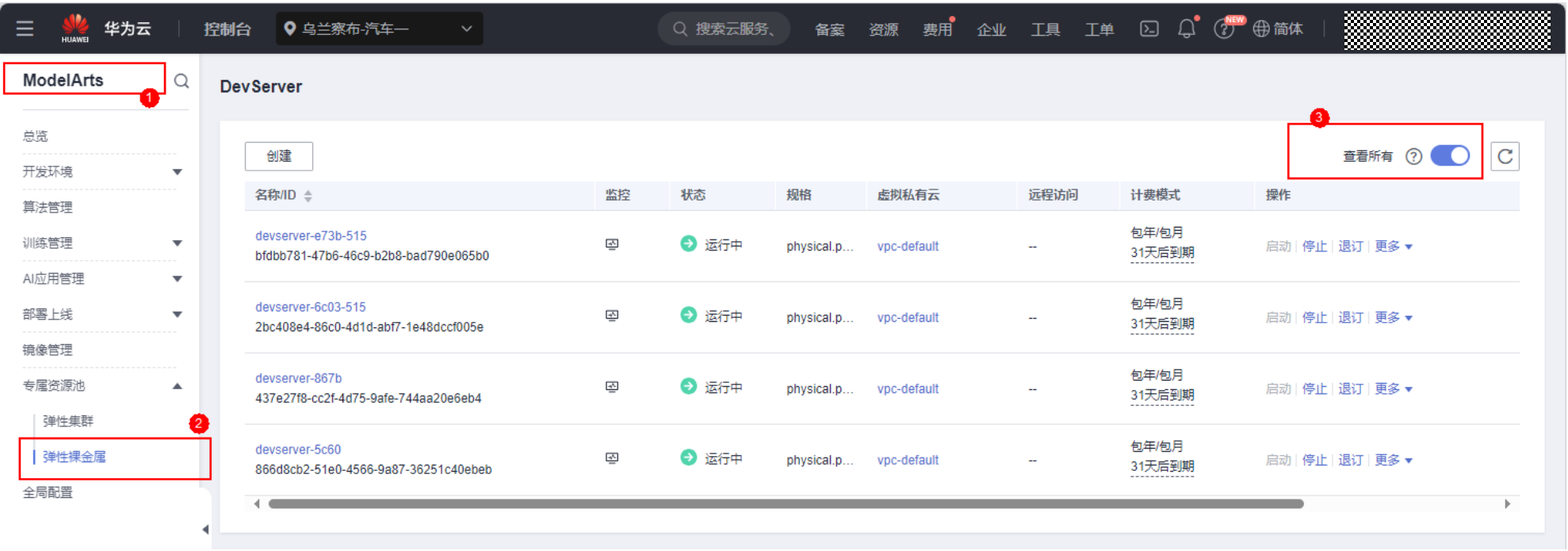Select 弹性裸金属 in the sidebar
The height and width of the screenshot is (551, 1568).
(x=75, y=457)
